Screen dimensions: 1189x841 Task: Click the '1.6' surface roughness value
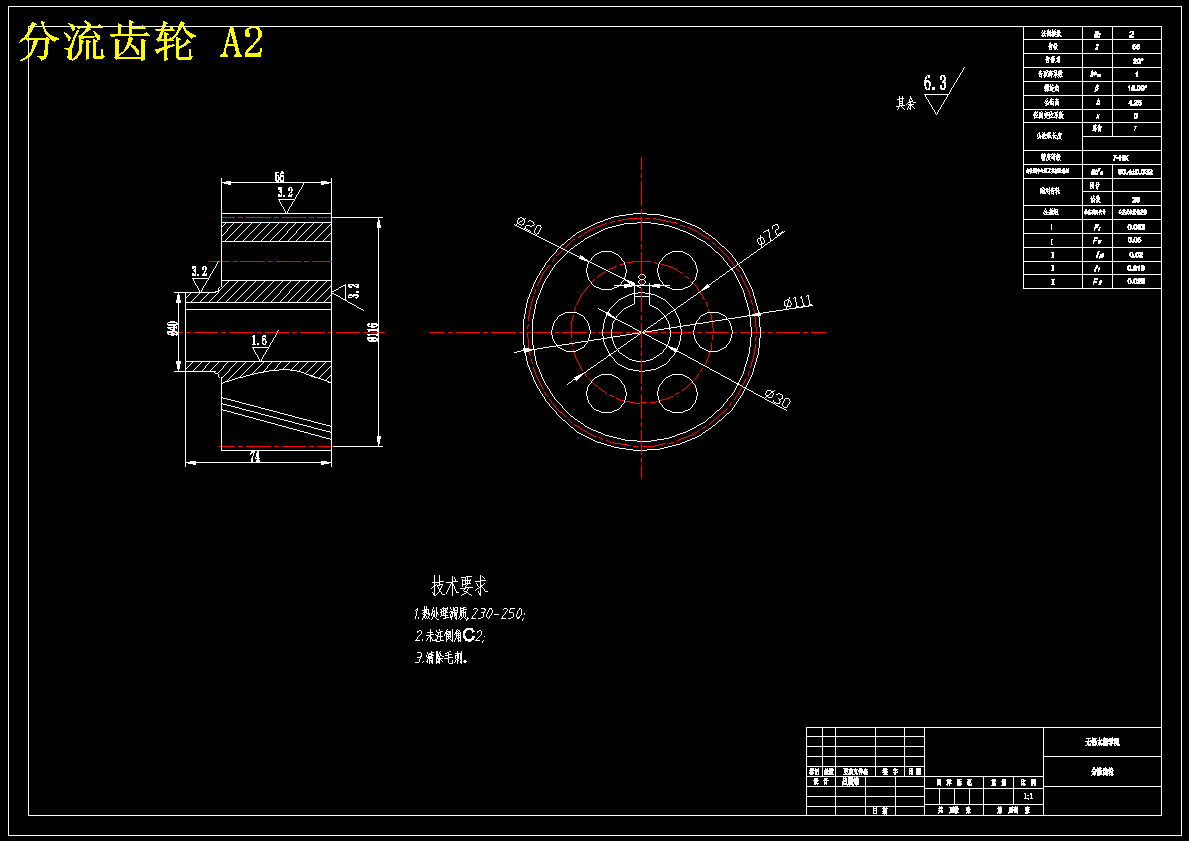pyautogui.click(x=259, y=340)
